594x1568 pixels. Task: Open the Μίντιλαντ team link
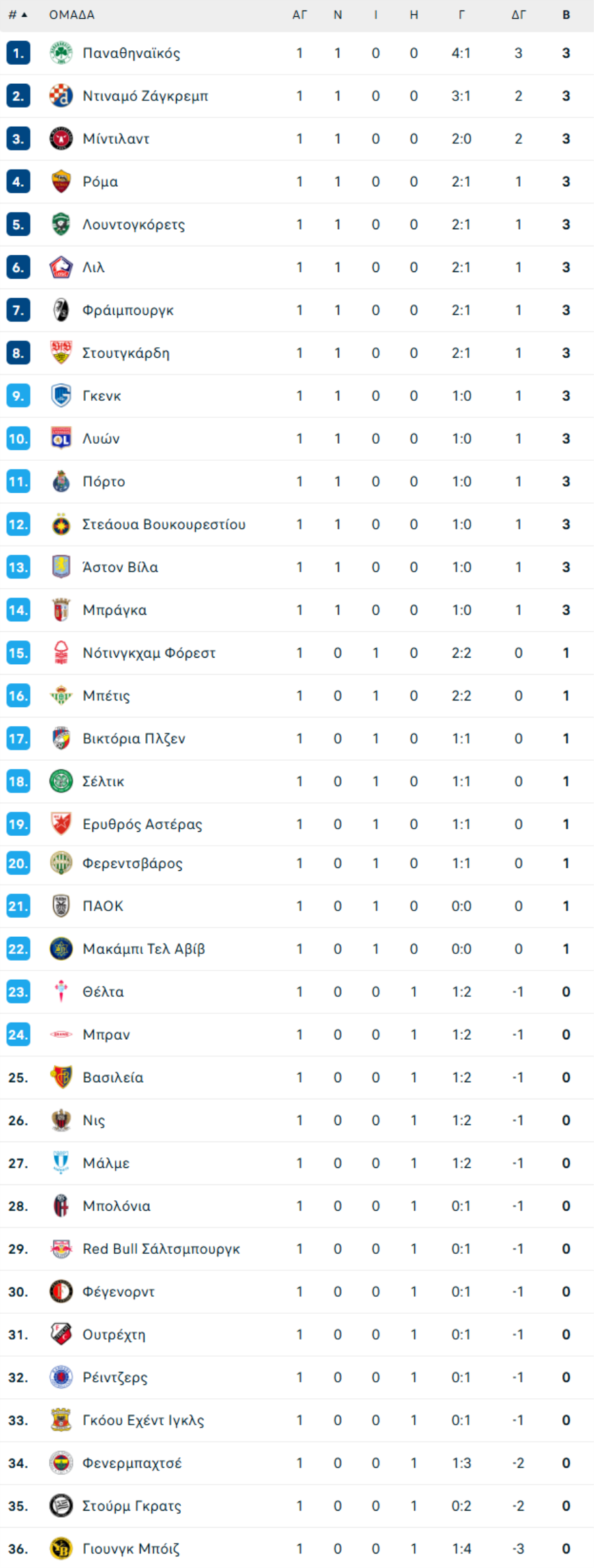116,139
